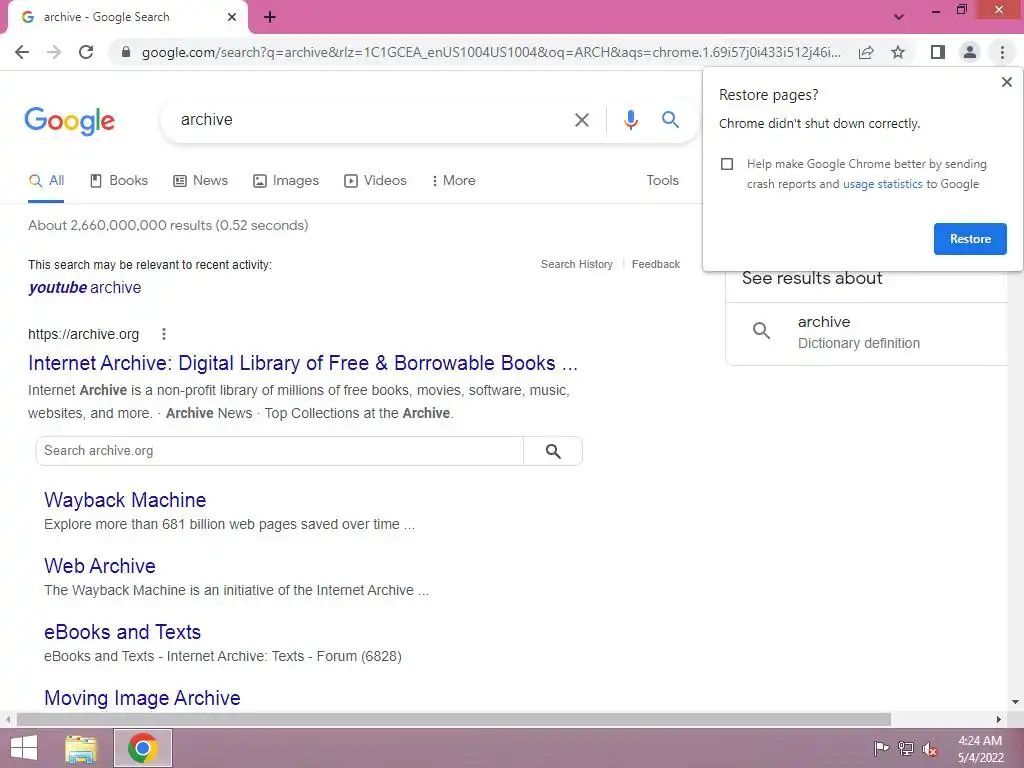Open the clock showing 4:24 AM
Screen dimensions: 1024x768
[980, 749]
